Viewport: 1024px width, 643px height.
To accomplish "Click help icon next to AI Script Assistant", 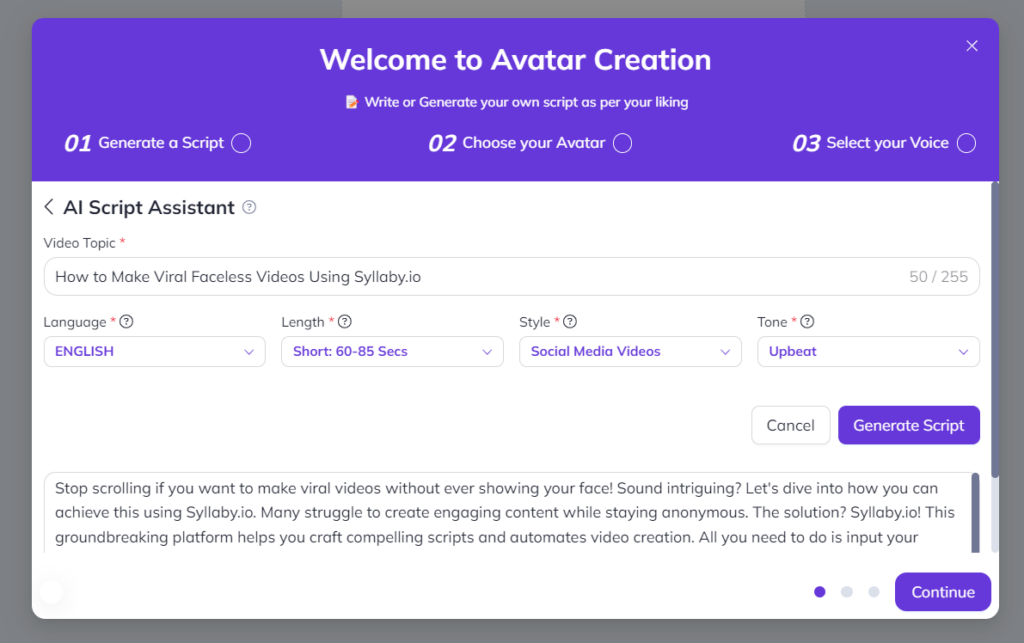I will coord(249,207).
